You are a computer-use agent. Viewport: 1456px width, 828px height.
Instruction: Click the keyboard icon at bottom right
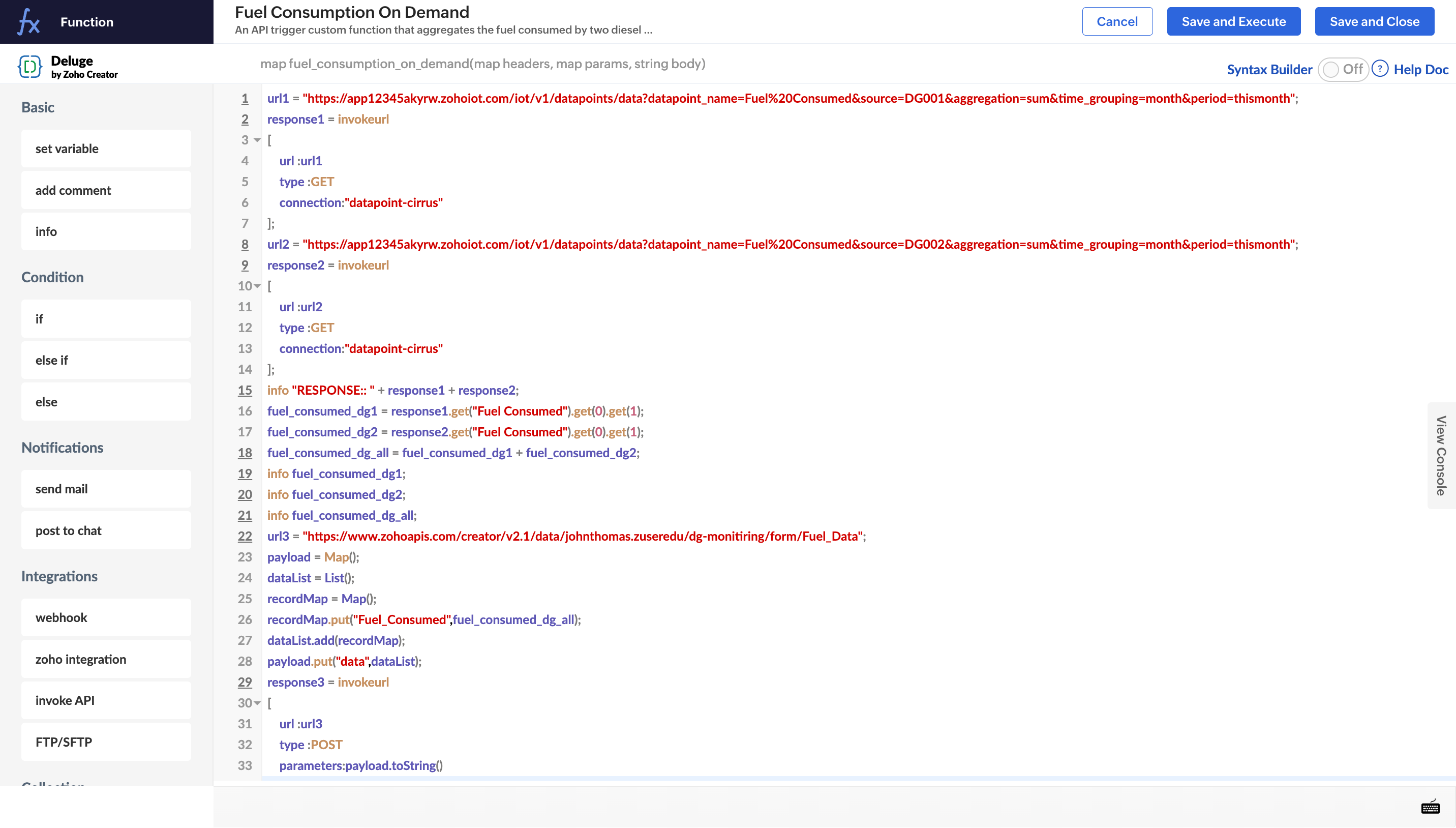pos(1430,807)
